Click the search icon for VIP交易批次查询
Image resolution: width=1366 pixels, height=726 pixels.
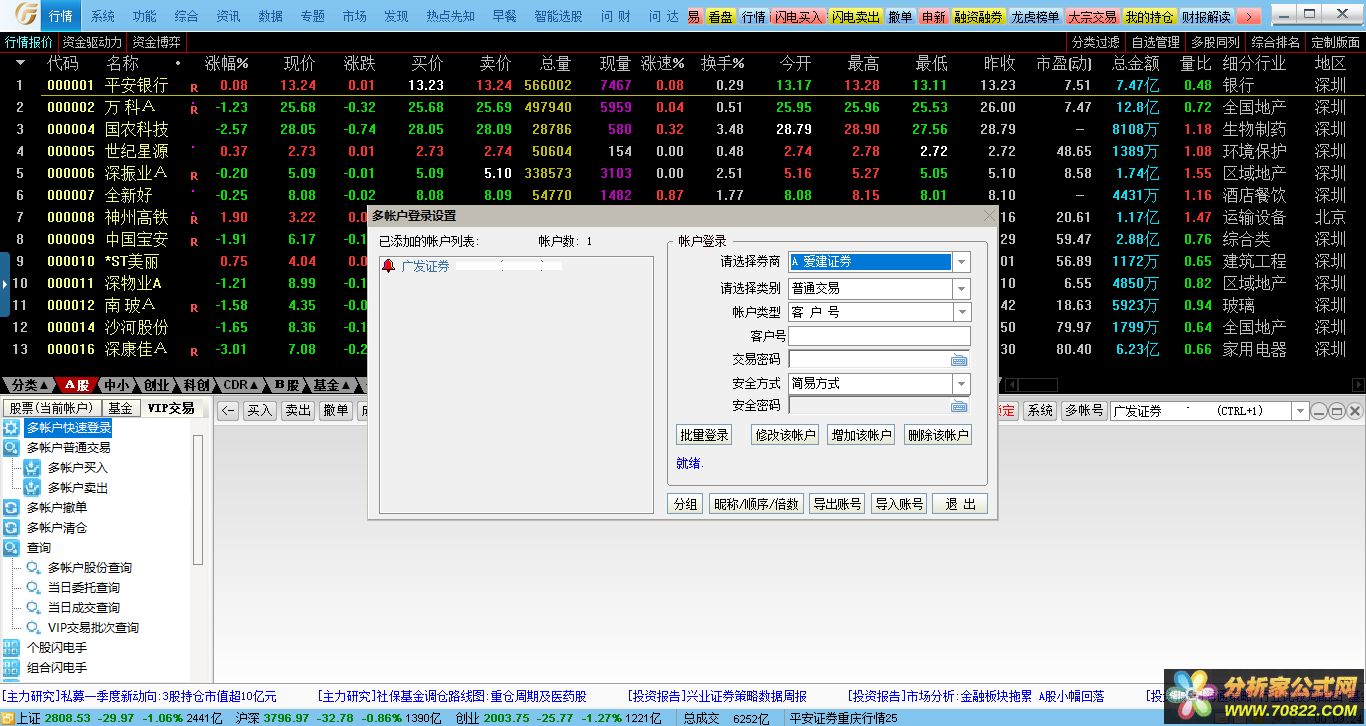[x=33, y=628]
